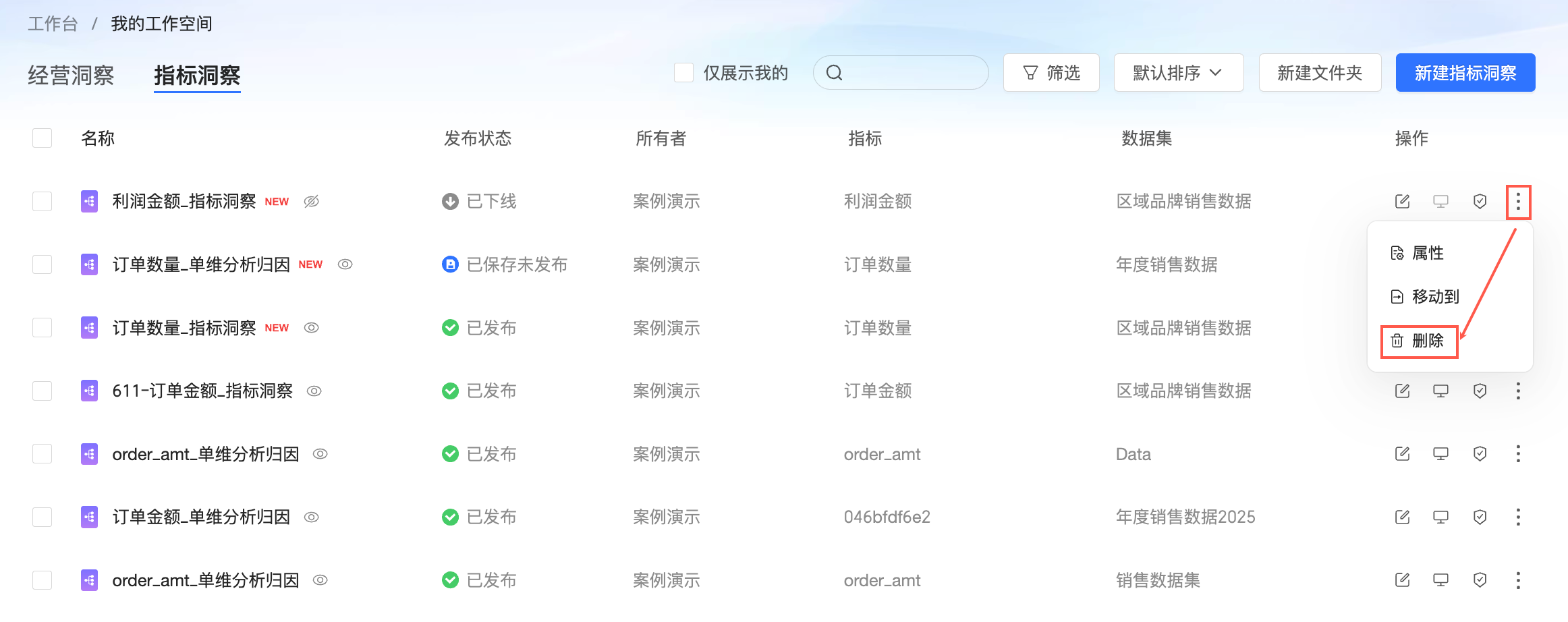Select 删除 in the actions menu
This screenshot has width=1568, height=622.
[x=1419, y=341]
